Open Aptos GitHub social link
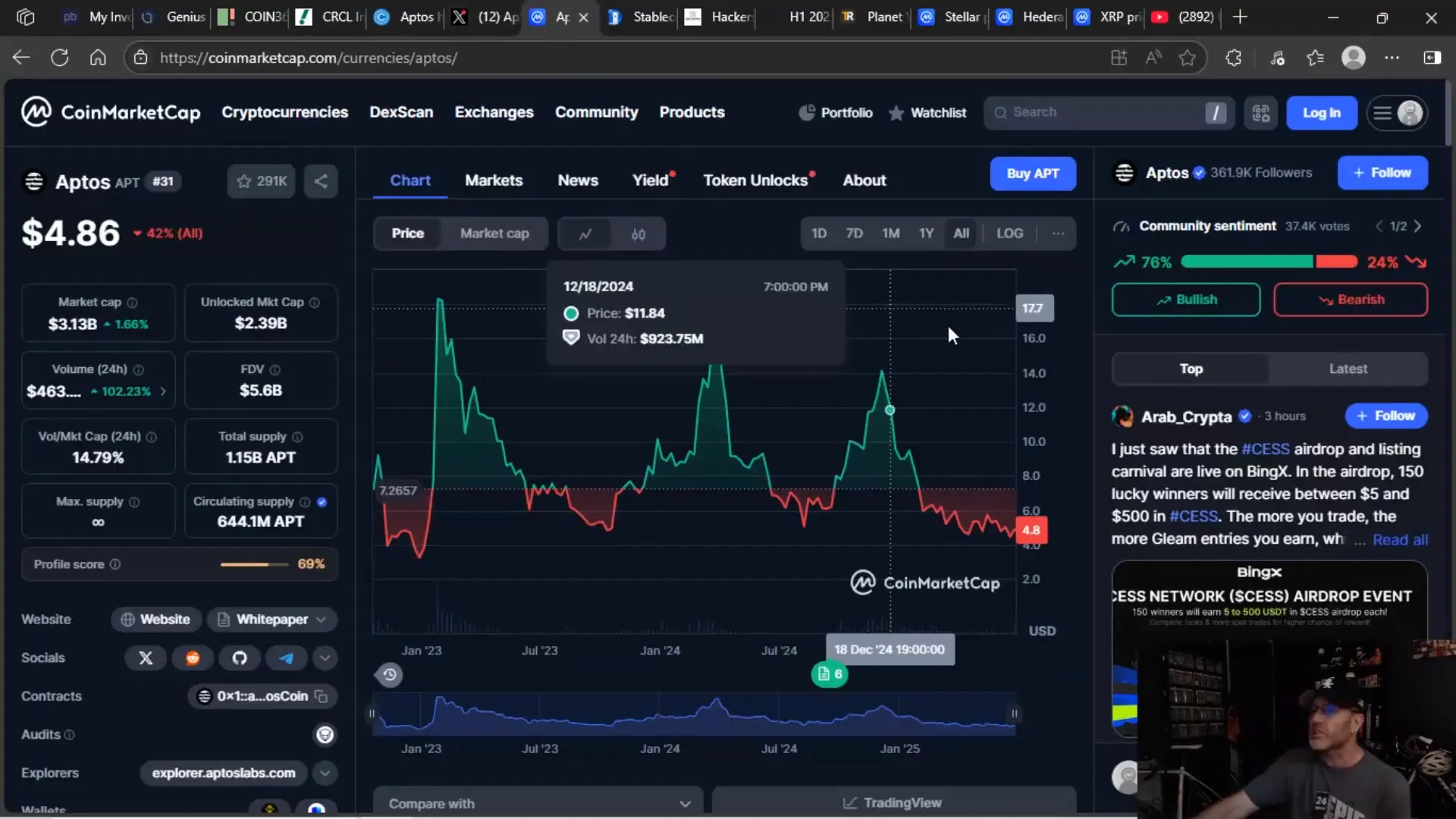This screenshot has width=1456, height=819. coord(240,658)
